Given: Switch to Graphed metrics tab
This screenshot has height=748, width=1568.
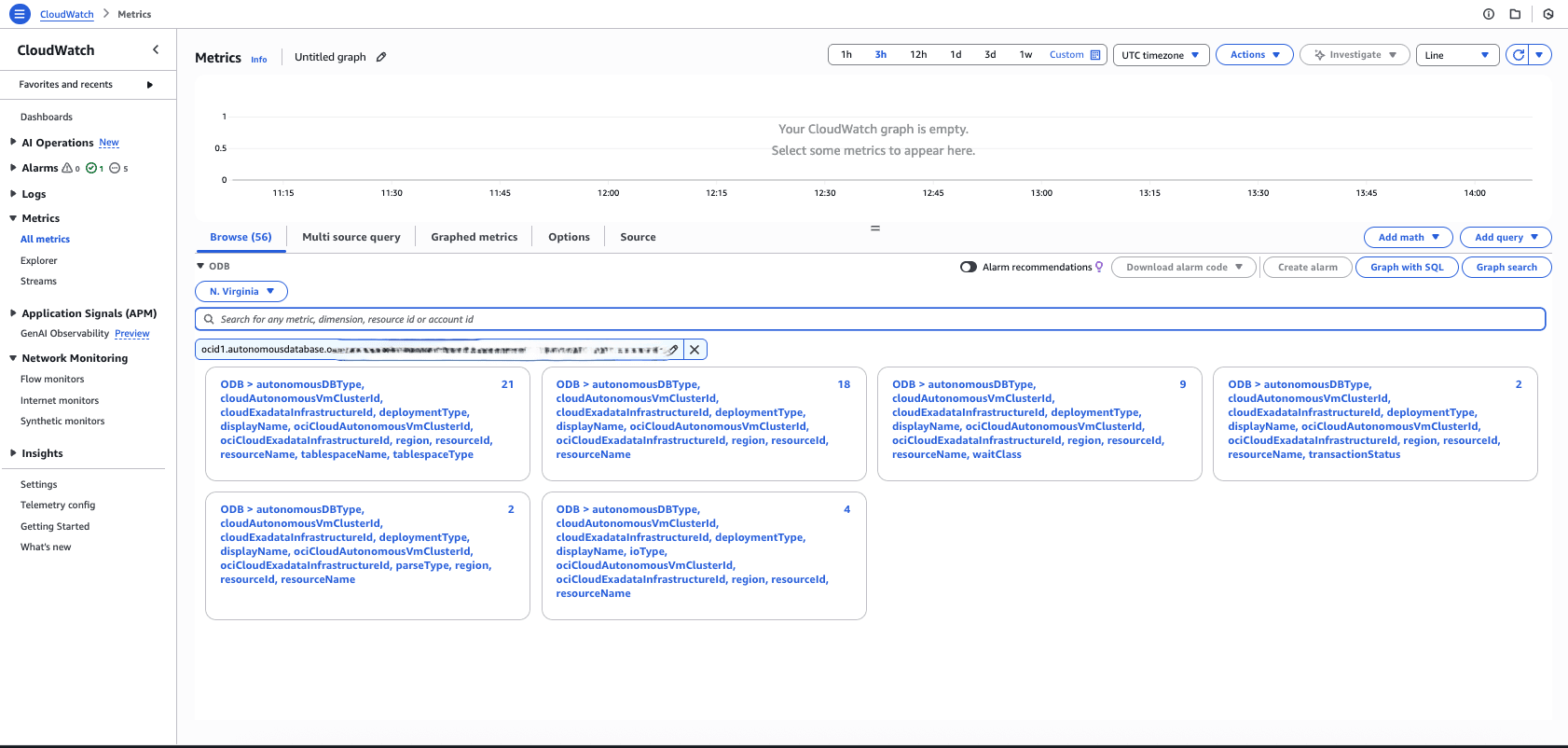Looking at the screenshot, I should [x=474, y=237].
